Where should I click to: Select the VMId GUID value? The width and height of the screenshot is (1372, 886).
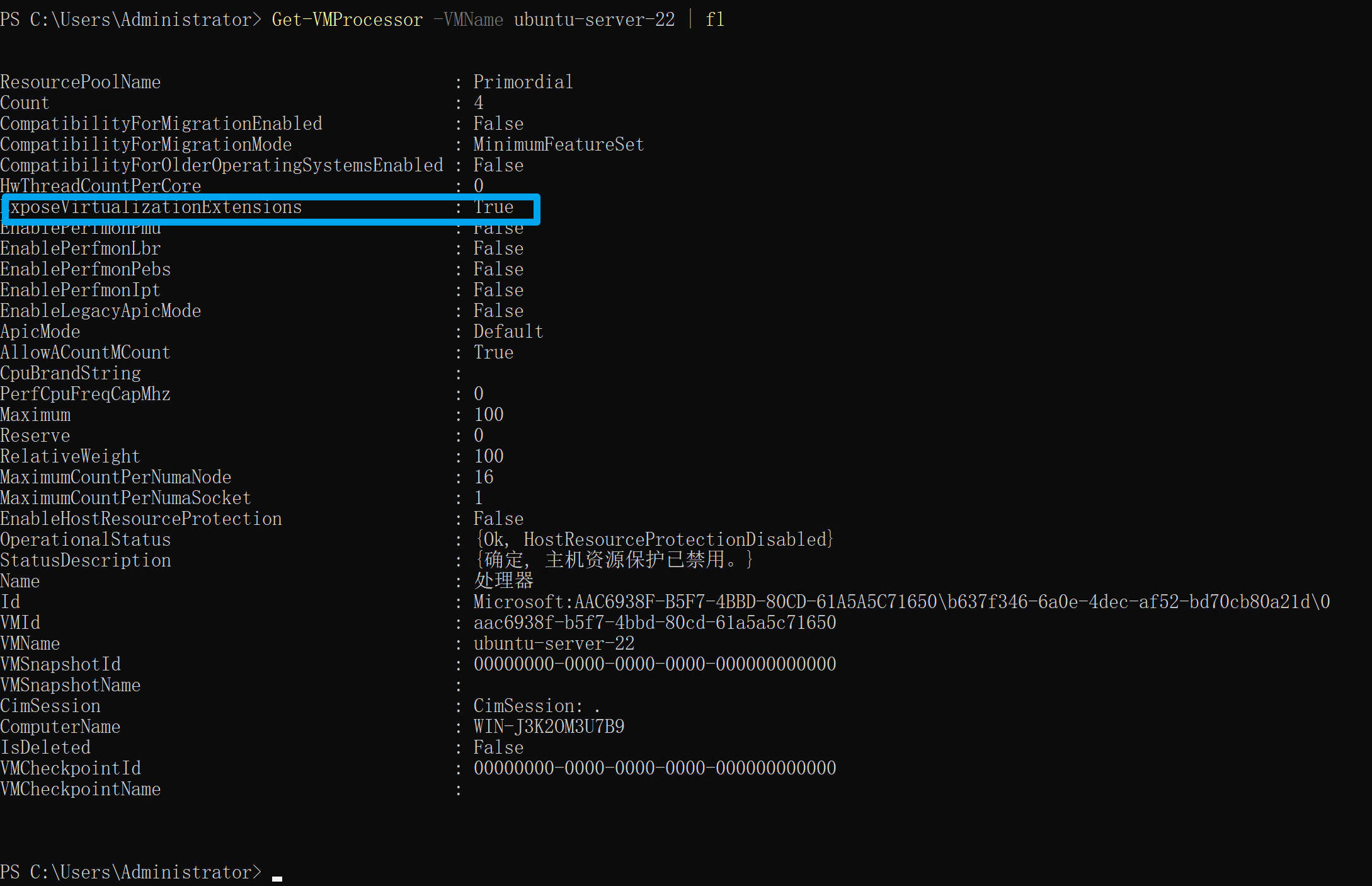(655, 623)
